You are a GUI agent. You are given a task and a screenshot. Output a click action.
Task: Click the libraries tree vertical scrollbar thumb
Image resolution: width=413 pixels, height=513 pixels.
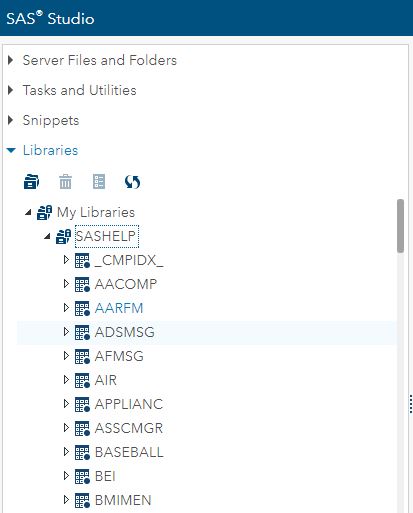[400, 226]
